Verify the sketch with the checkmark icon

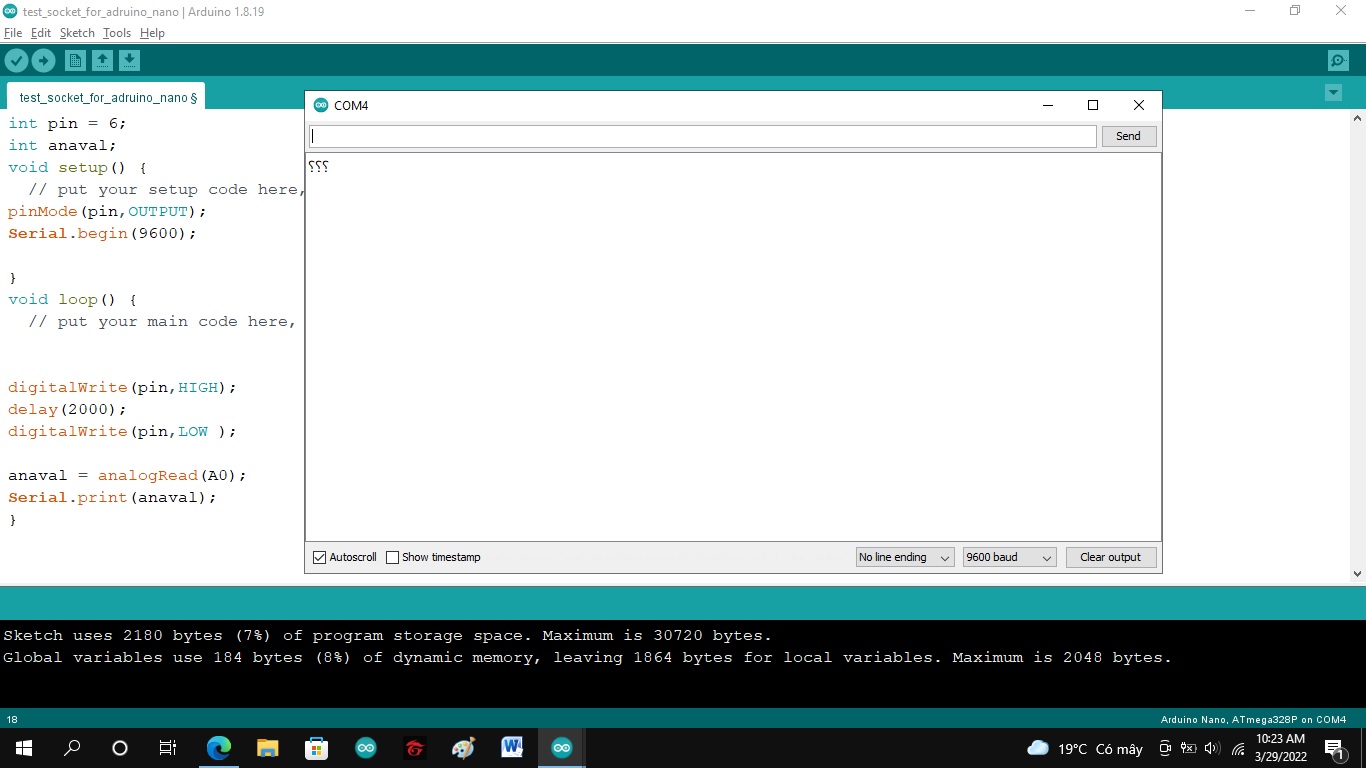[16, 60]
